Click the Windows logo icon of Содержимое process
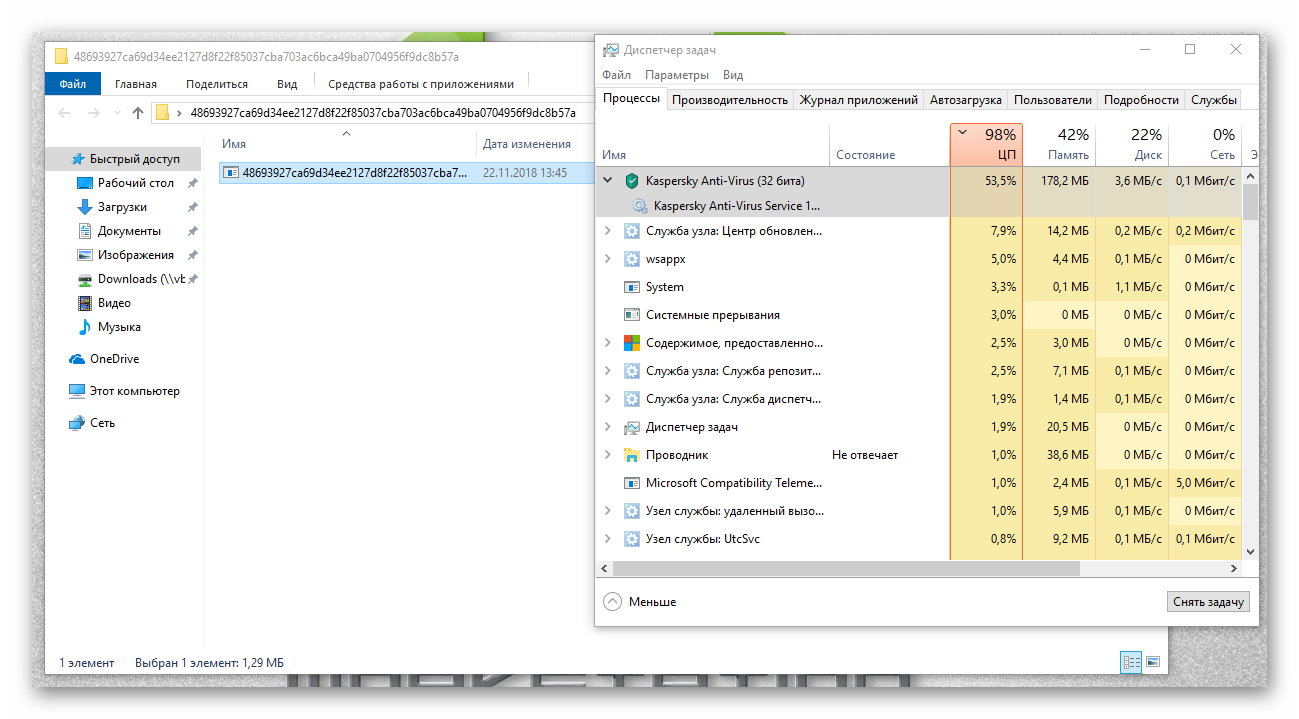This screenshot has width=1299, height=719. pos(631,343)
